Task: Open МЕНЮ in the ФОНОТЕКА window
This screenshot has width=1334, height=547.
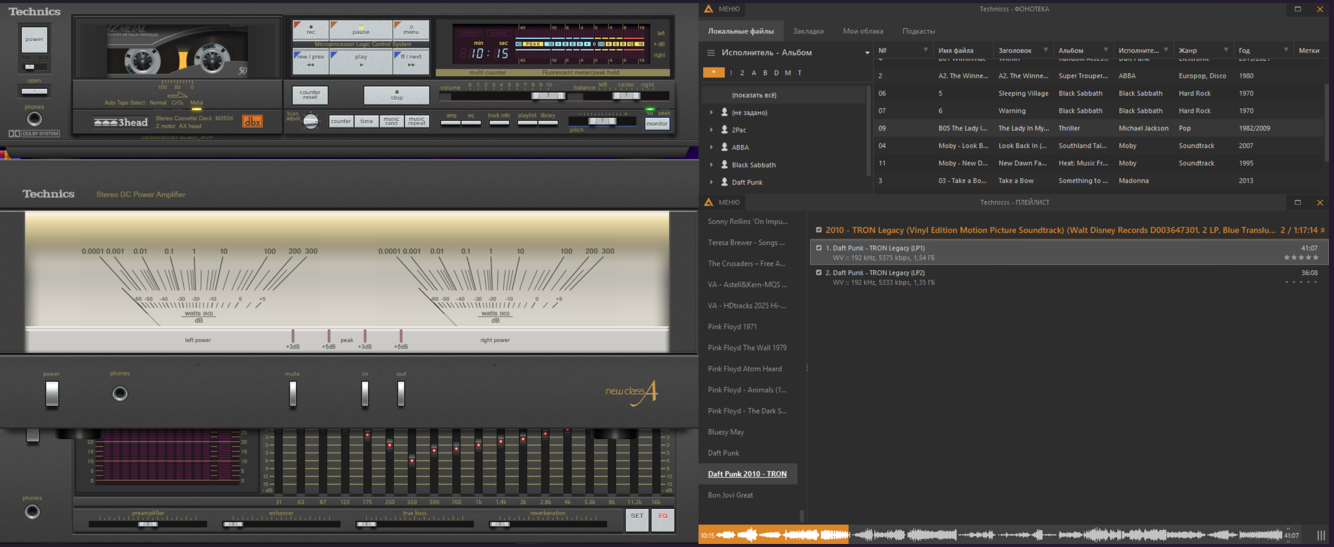Action: (x=722, y=9)
